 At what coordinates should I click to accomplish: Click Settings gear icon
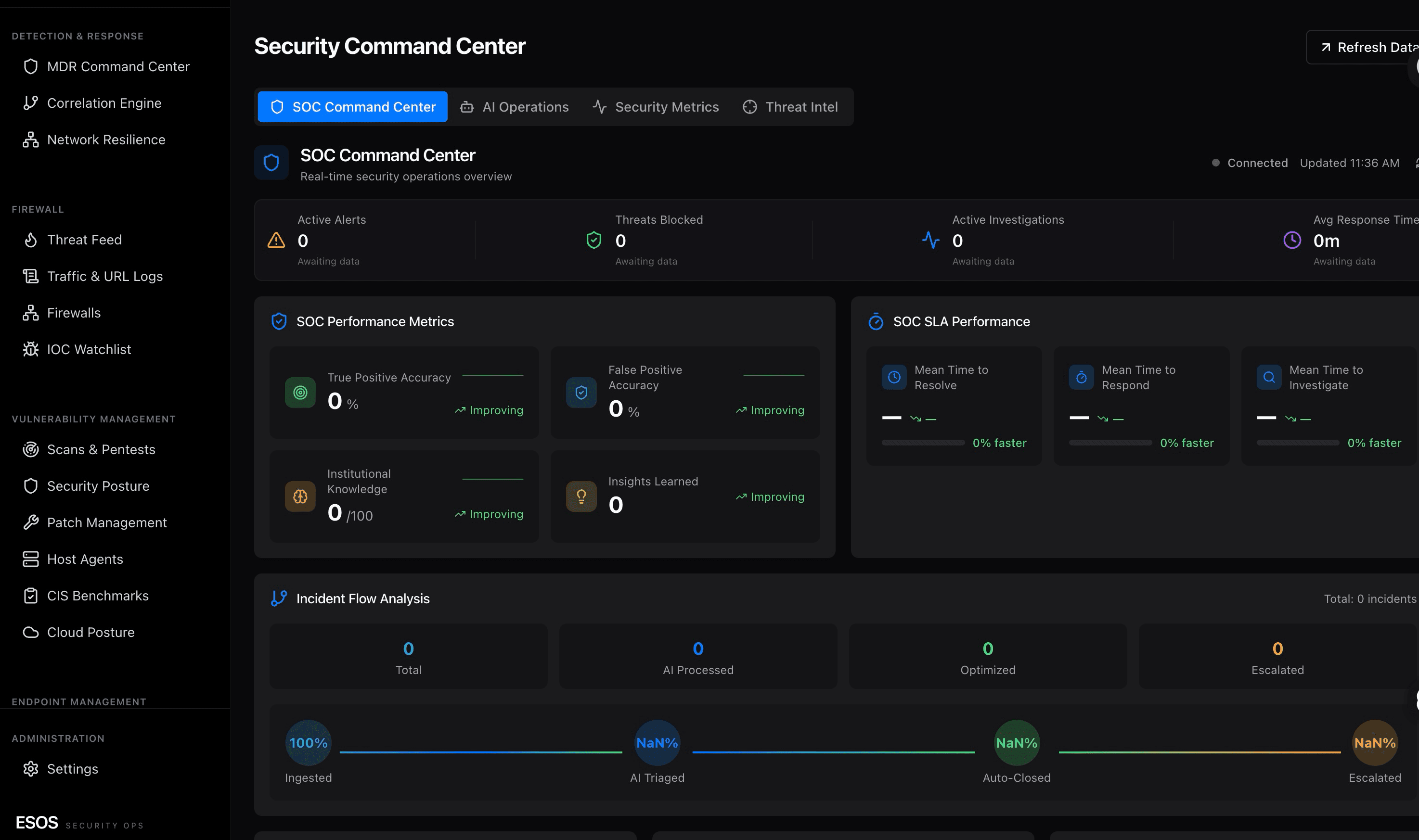31,769
